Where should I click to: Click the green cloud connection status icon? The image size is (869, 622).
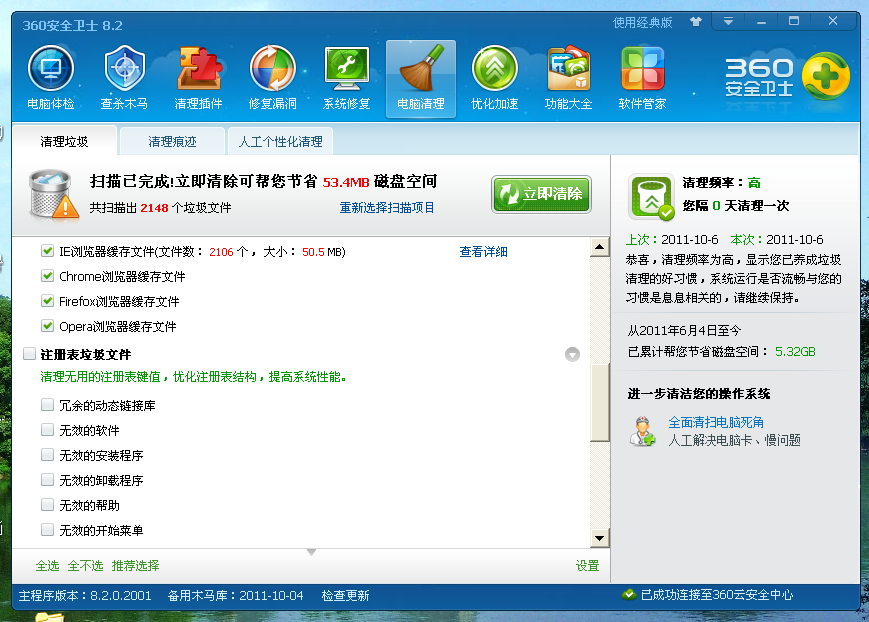pos(629,595)
